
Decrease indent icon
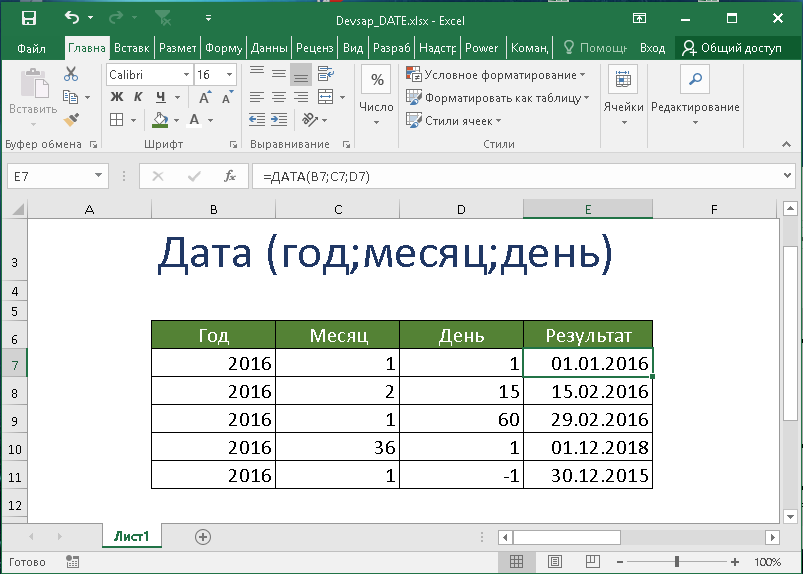coord(257,120)
